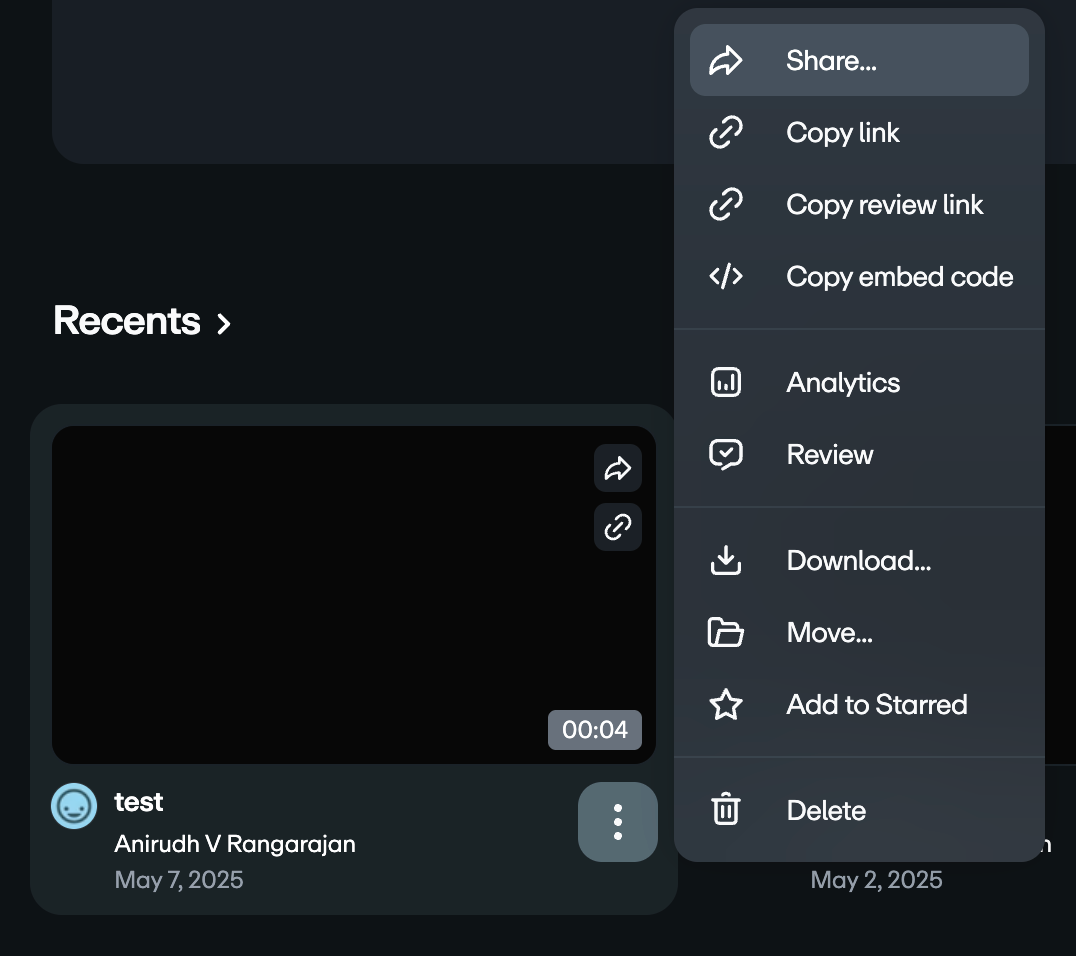Click the share arrow icon on test thumbnail
The width and height of the screenshot is (1076, 956).
(618, 469)
